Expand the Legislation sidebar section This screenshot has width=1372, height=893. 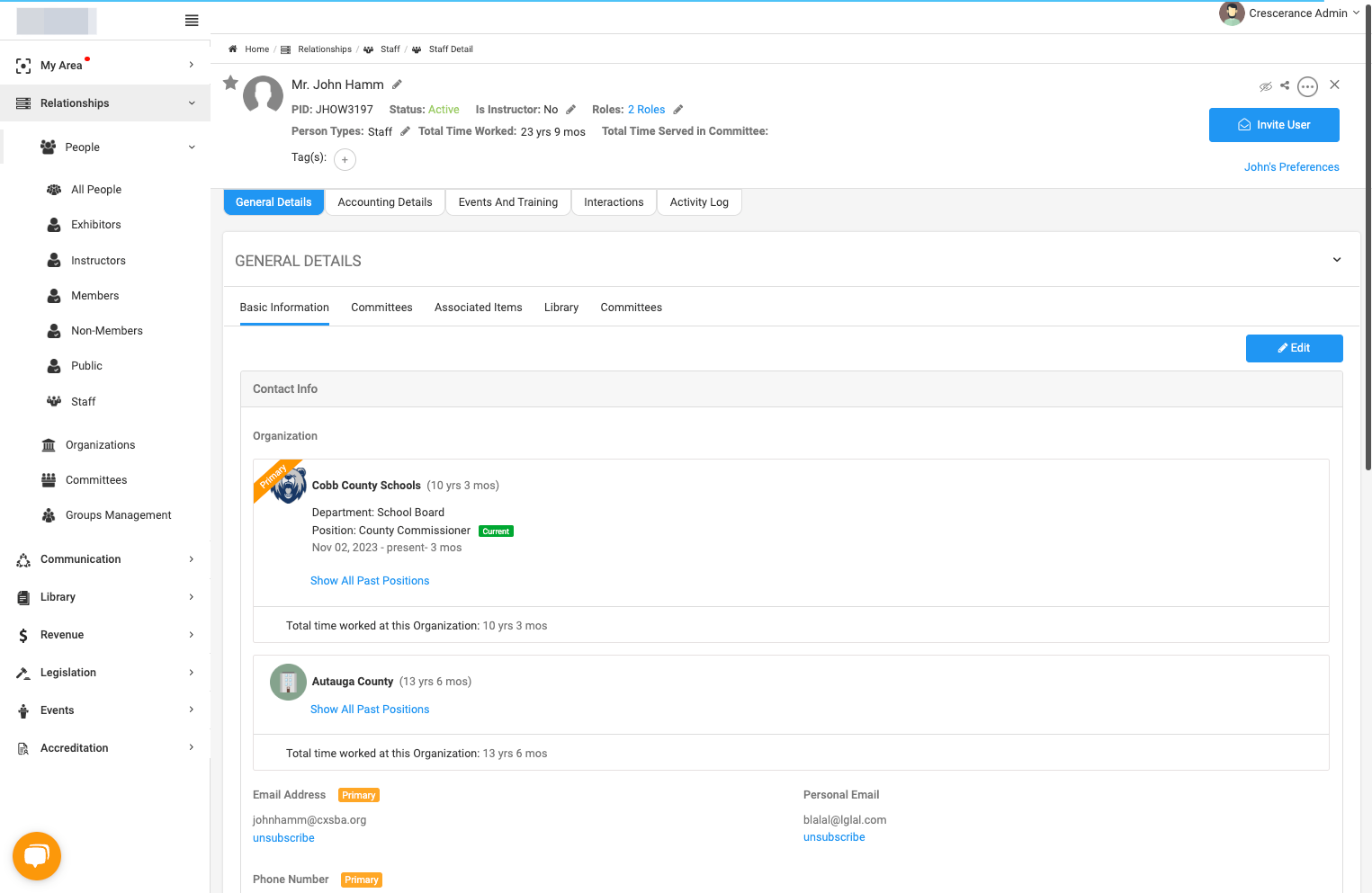point(105,673)
